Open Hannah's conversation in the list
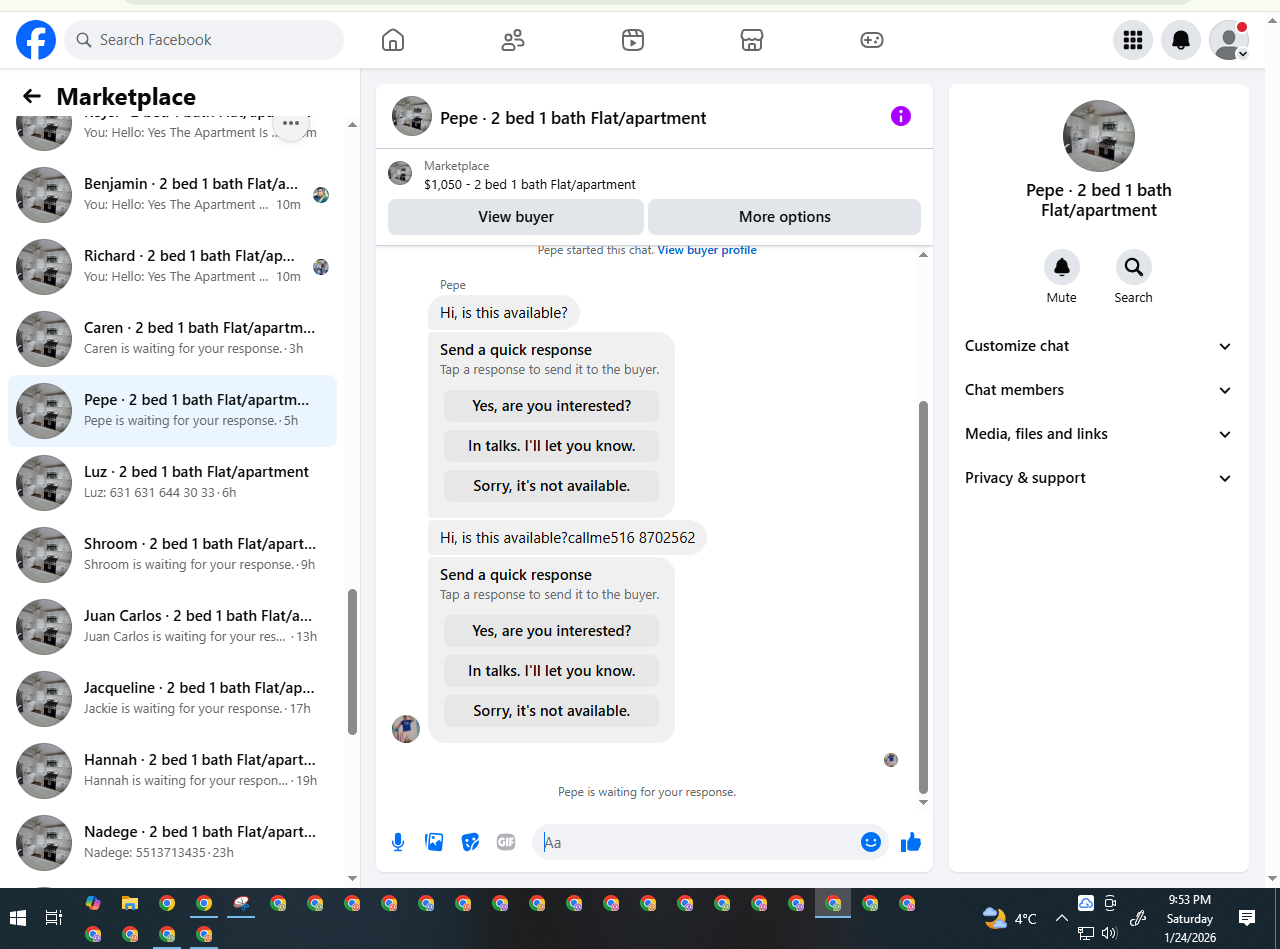The width and height of the screenshot is (1280, 949). pos(172,771)
